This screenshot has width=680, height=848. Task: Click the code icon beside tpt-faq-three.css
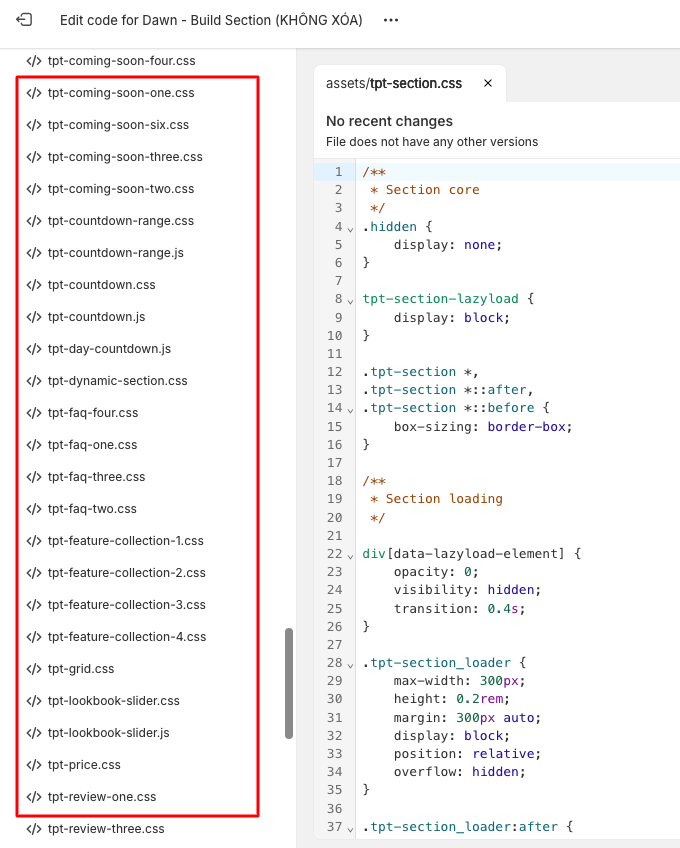[34, 476]
